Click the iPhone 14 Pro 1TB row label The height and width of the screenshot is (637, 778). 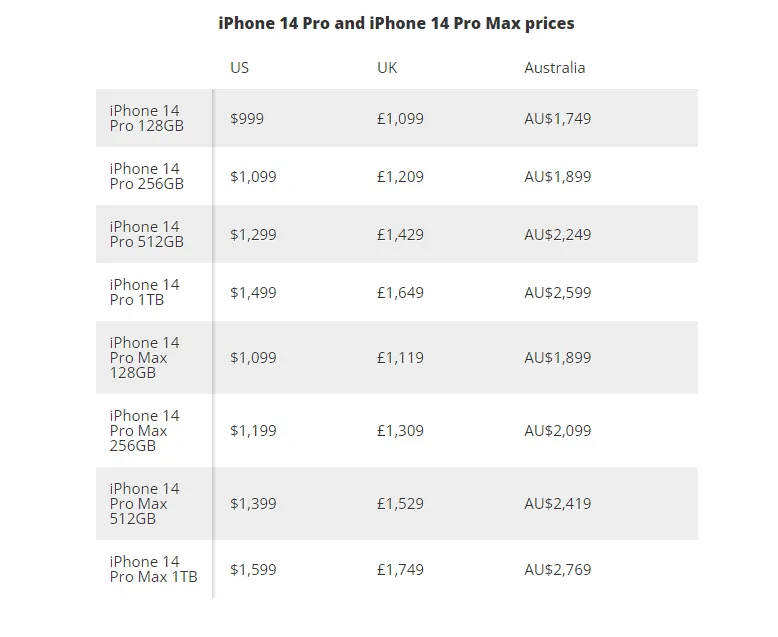click(144, 292)
